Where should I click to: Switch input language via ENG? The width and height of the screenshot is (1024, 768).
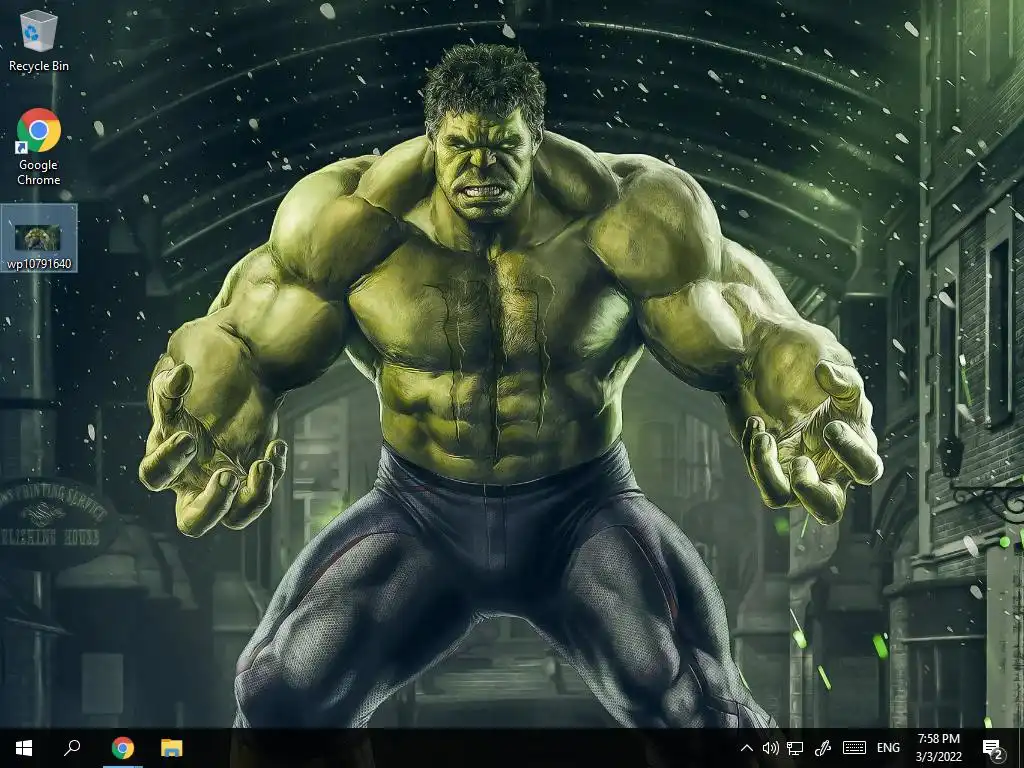click(888, 748)
